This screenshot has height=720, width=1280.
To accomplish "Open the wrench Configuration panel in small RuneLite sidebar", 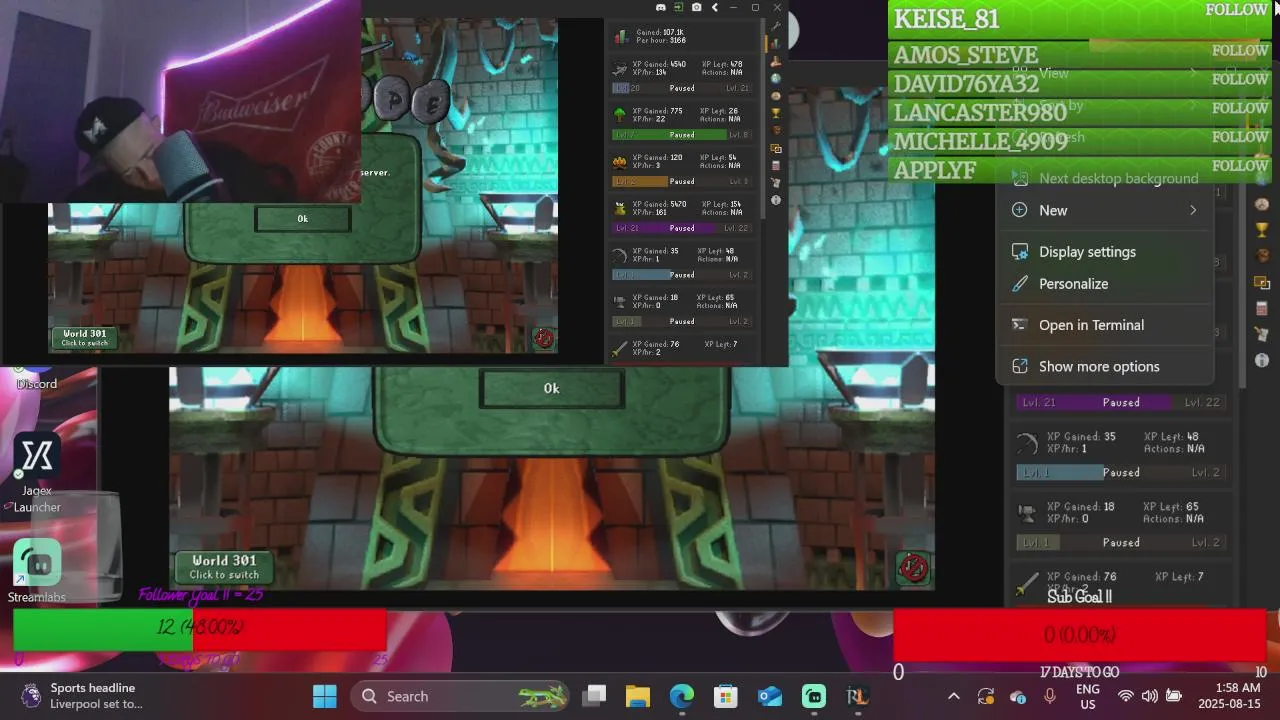I will [776, 26].
